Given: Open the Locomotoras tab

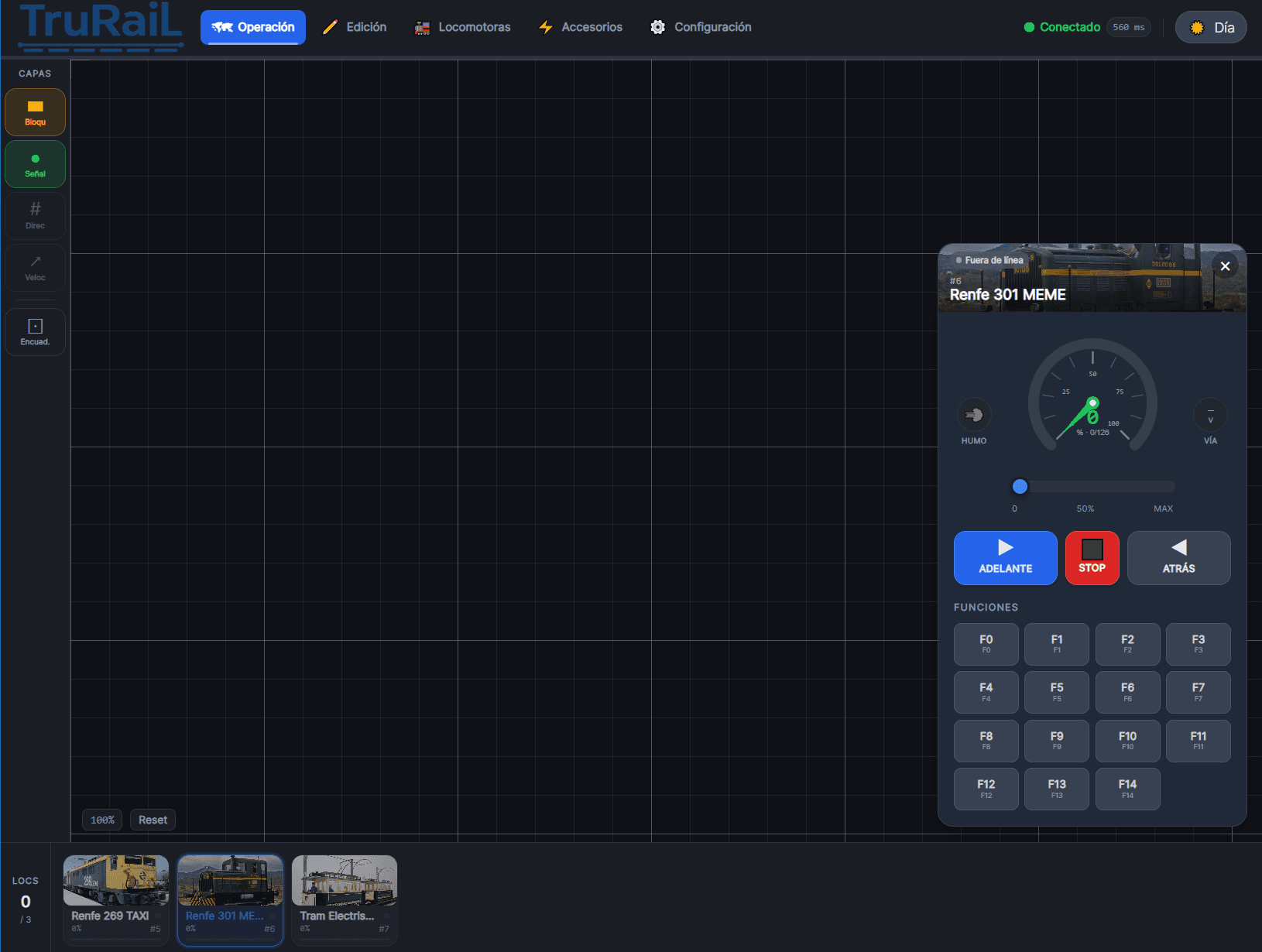Looking at the screenshot, I should [462, 27].
